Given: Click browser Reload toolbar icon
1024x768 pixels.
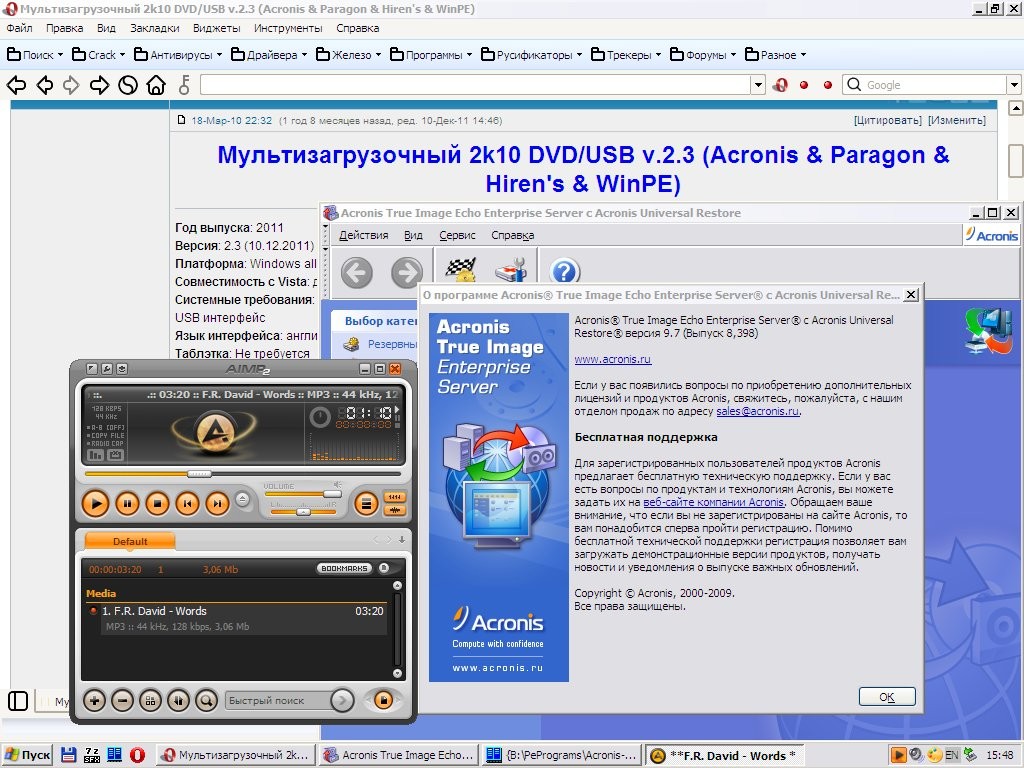Looking at the screenshot, I should (x=127, y=85).
